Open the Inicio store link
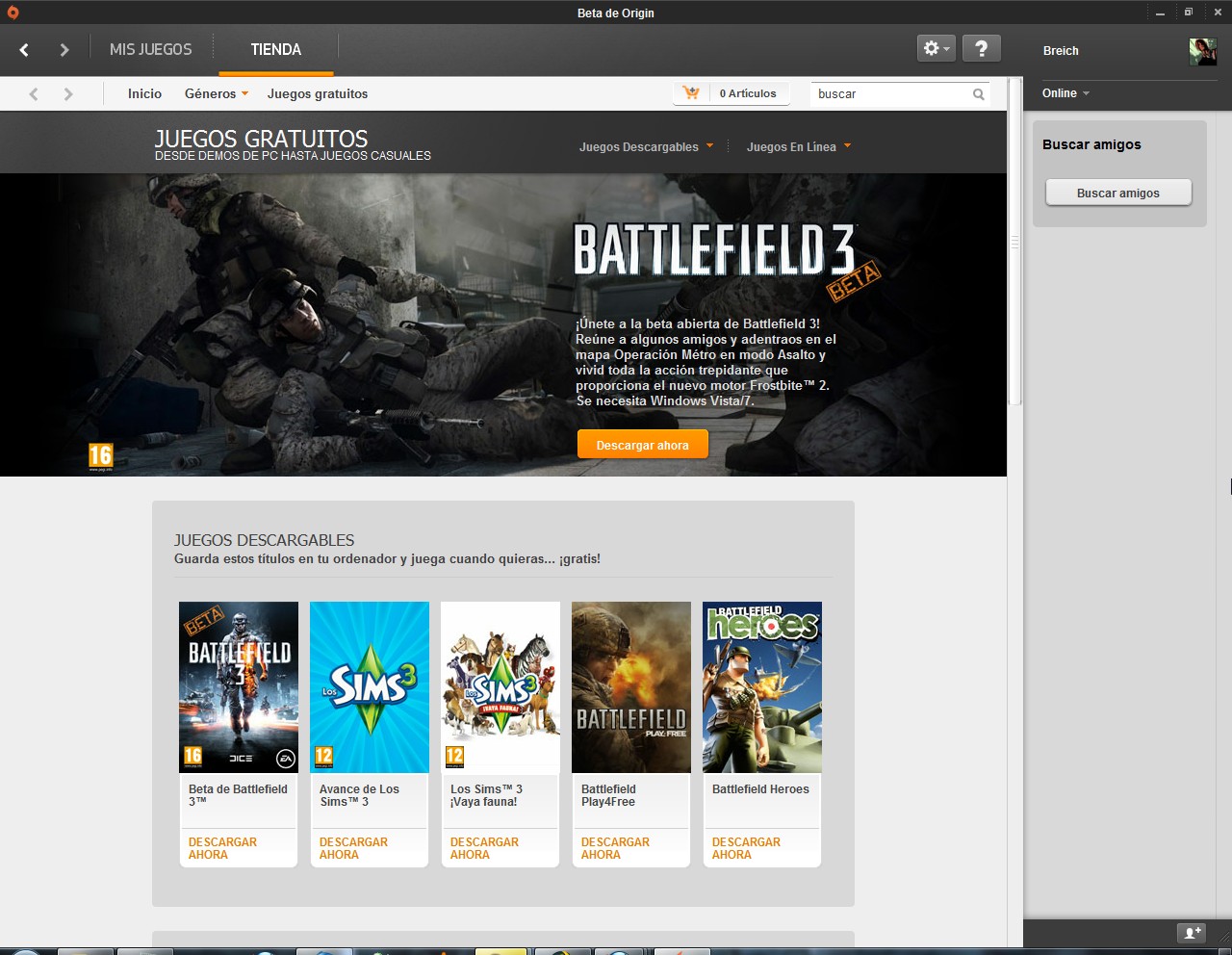Screen dimensions: 1232x955 tap(144, 93)
